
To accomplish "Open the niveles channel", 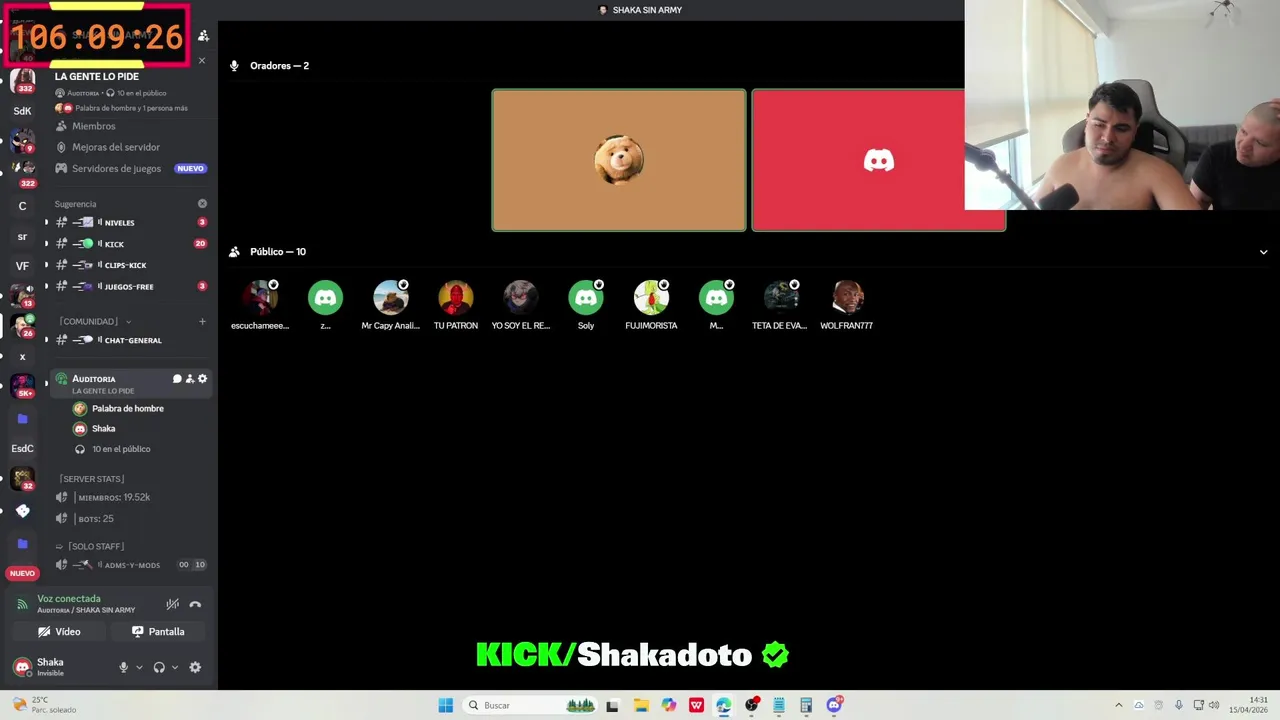I will click(130, 222).
